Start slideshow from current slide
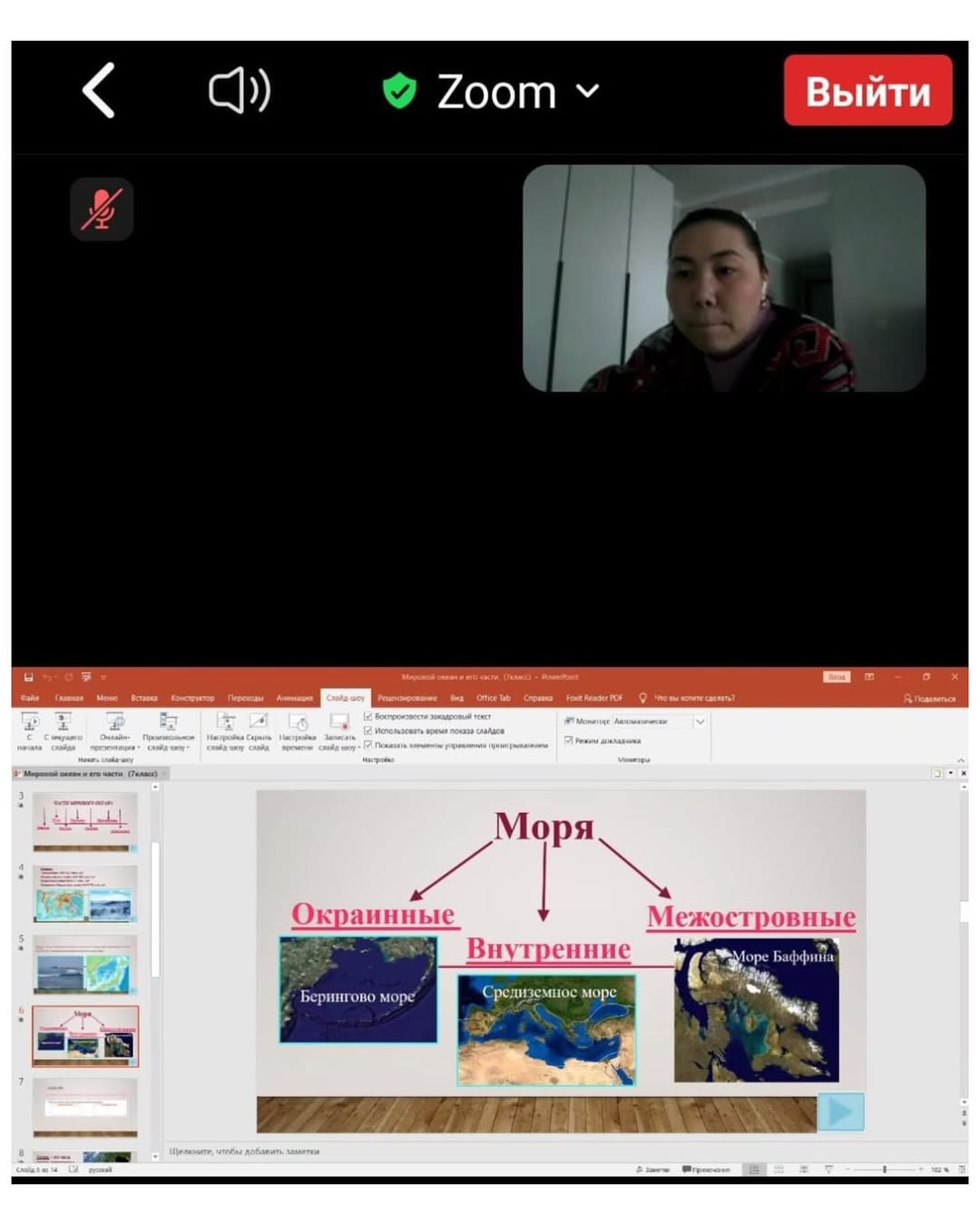 click(x=63, y=723)
